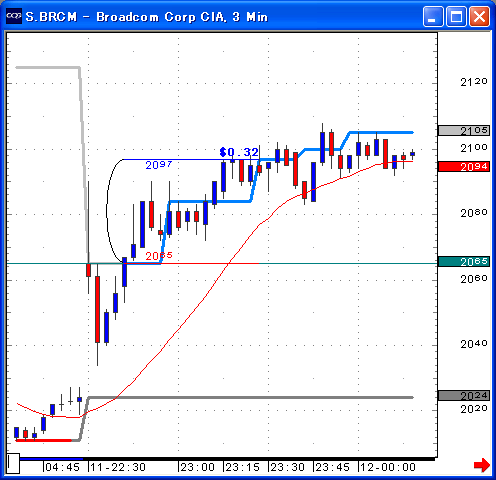Click the title bar text S.BRCM Broadcom Corp
This screenshot has height=480, width=496.
(x=147, y=17)
